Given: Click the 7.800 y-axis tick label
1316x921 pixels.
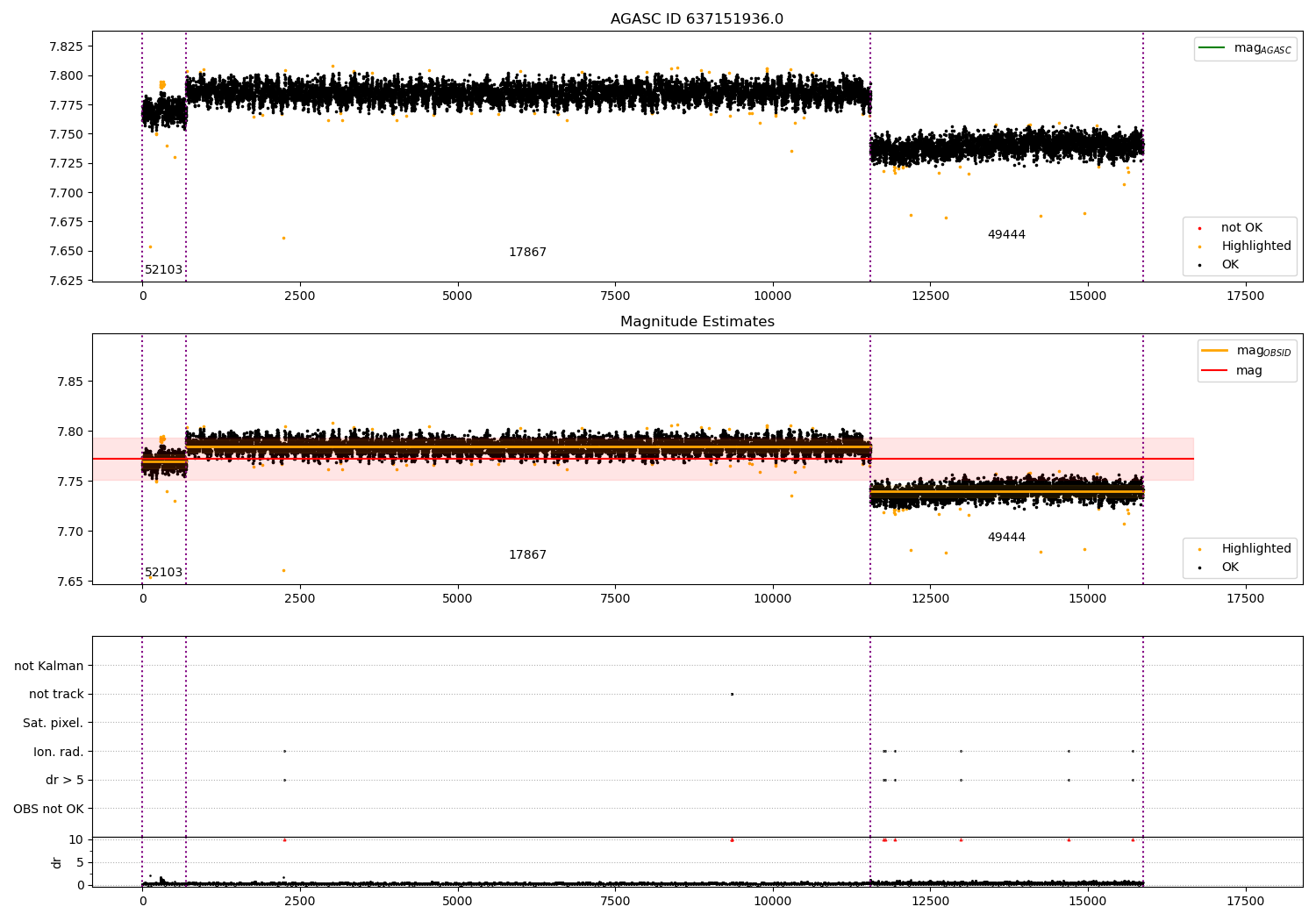Looking at the screenshot, I should pyautogui.click(x=66, y=76).
